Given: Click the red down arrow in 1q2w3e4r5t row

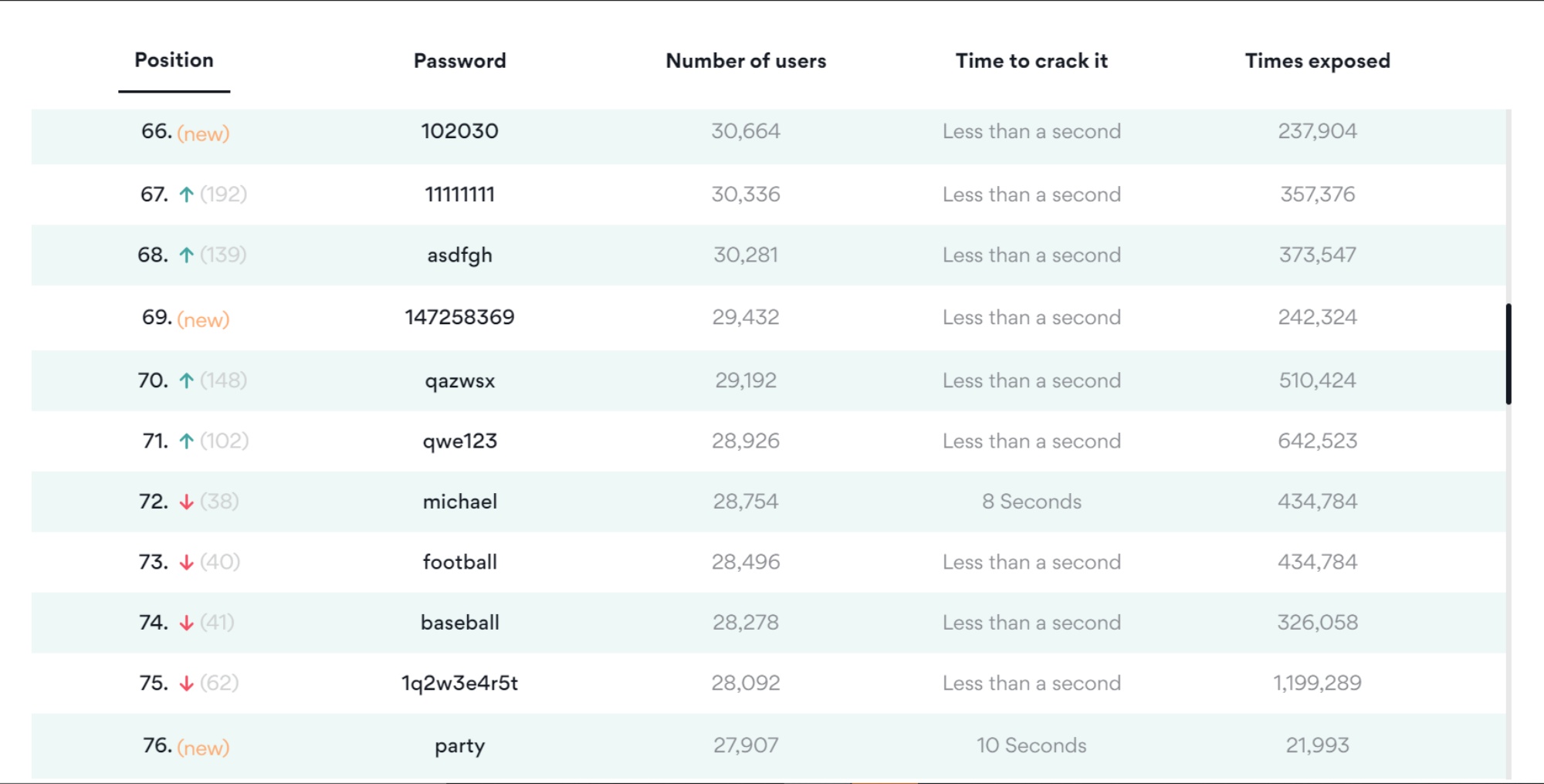Looking at the screenshot, I should coord(186,684).
